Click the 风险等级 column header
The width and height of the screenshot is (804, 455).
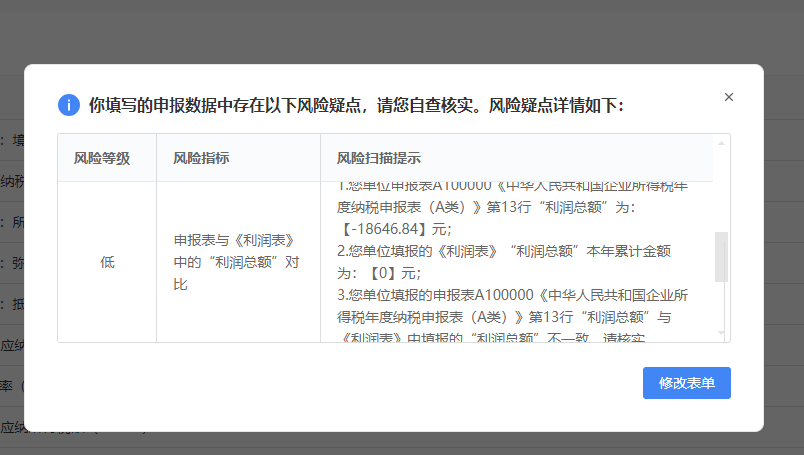107,158
